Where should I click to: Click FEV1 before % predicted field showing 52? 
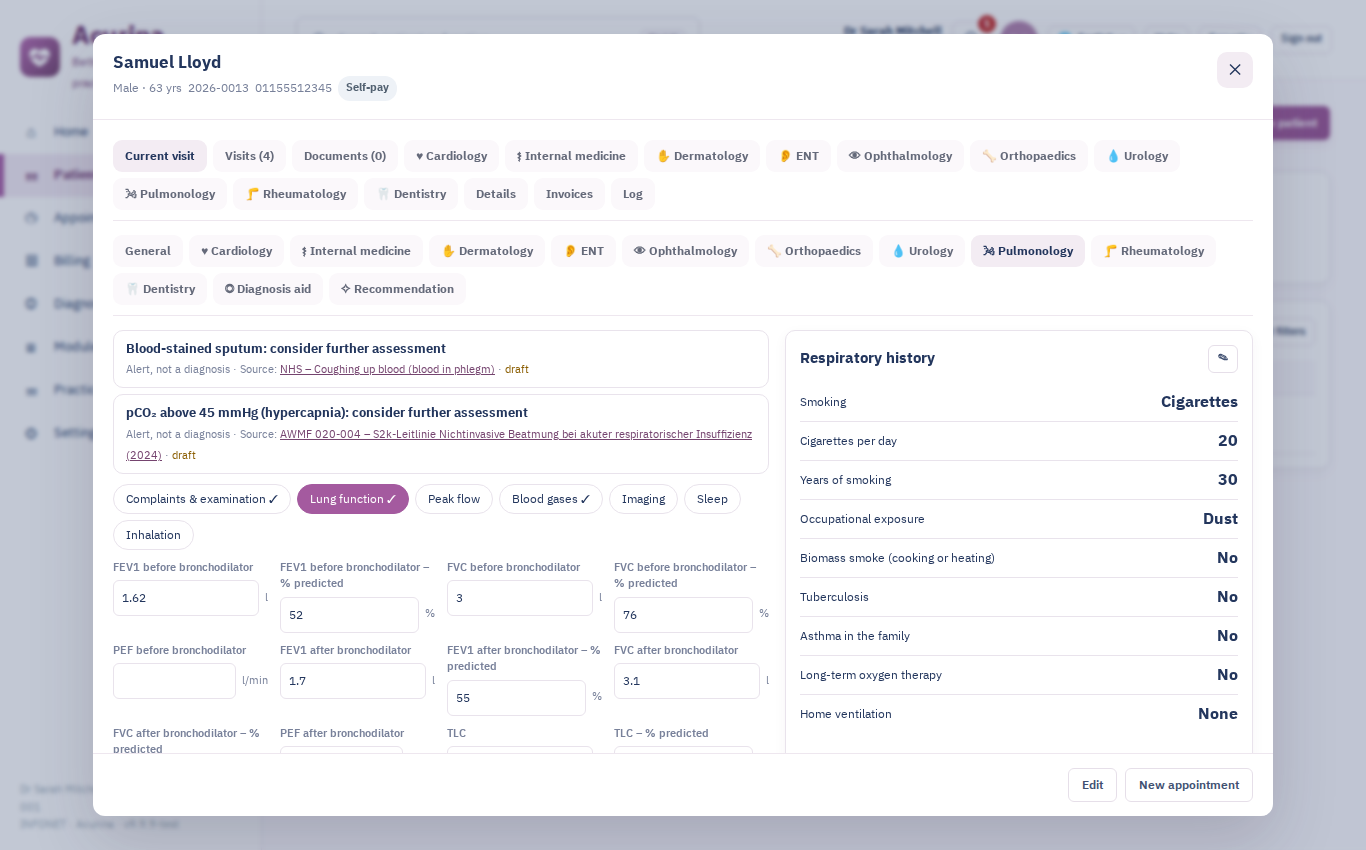(x=349, y=615)
